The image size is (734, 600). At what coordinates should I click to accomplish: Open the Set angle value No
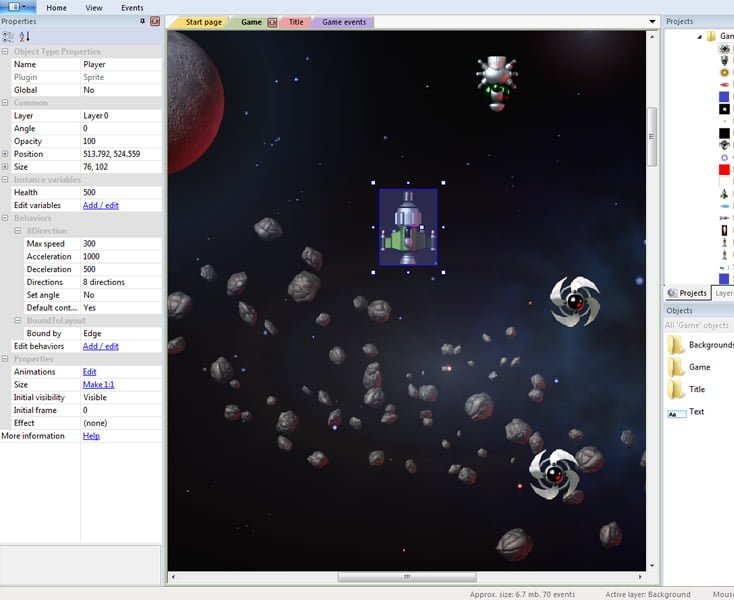(121, 295)
